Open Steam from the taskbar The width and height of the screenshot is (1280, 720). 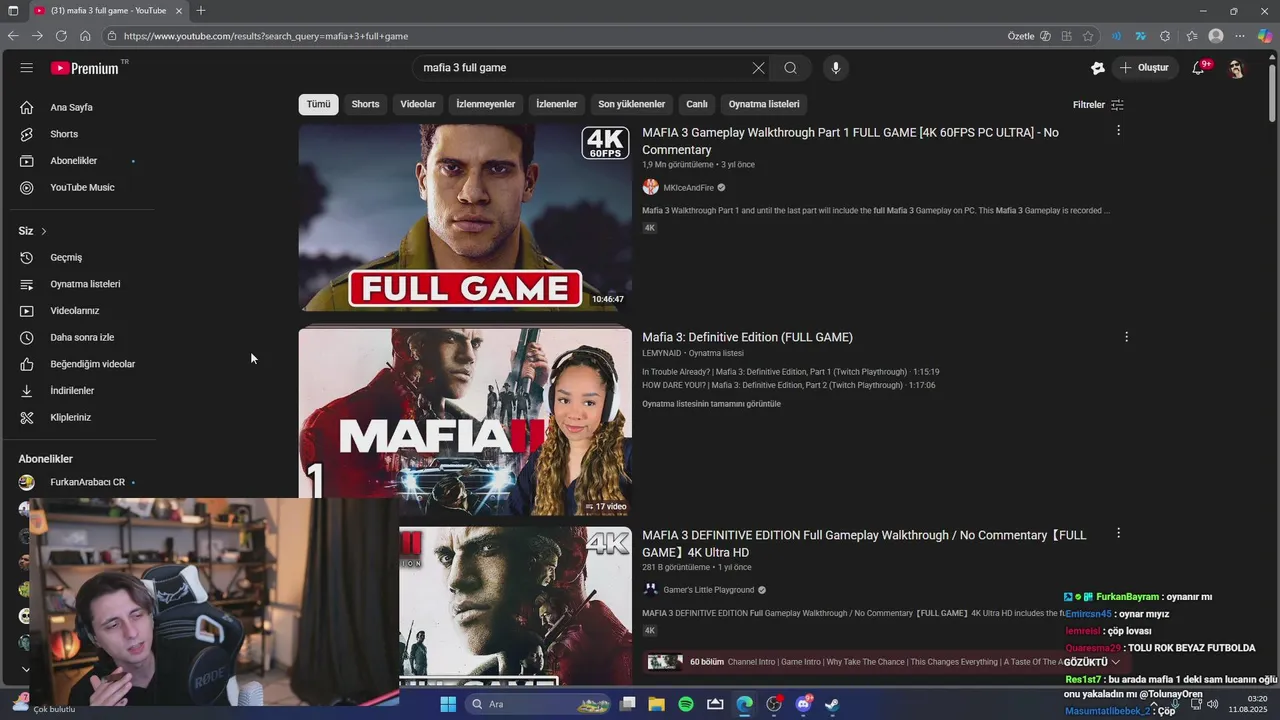point(832,704)
